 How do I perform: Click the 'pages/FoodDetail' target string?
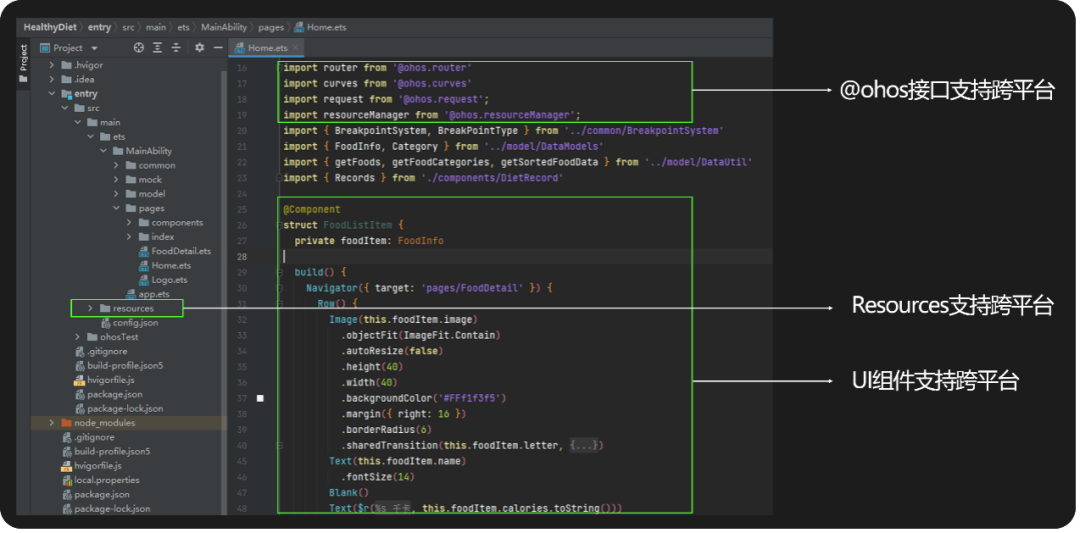click(x=472, y=288)
